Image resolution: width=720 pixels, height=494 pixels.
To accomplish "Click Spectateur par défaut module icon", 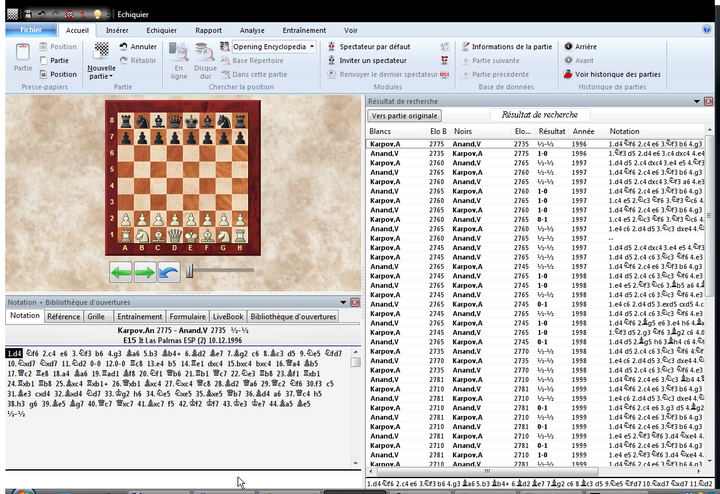I will pos(332,46).
